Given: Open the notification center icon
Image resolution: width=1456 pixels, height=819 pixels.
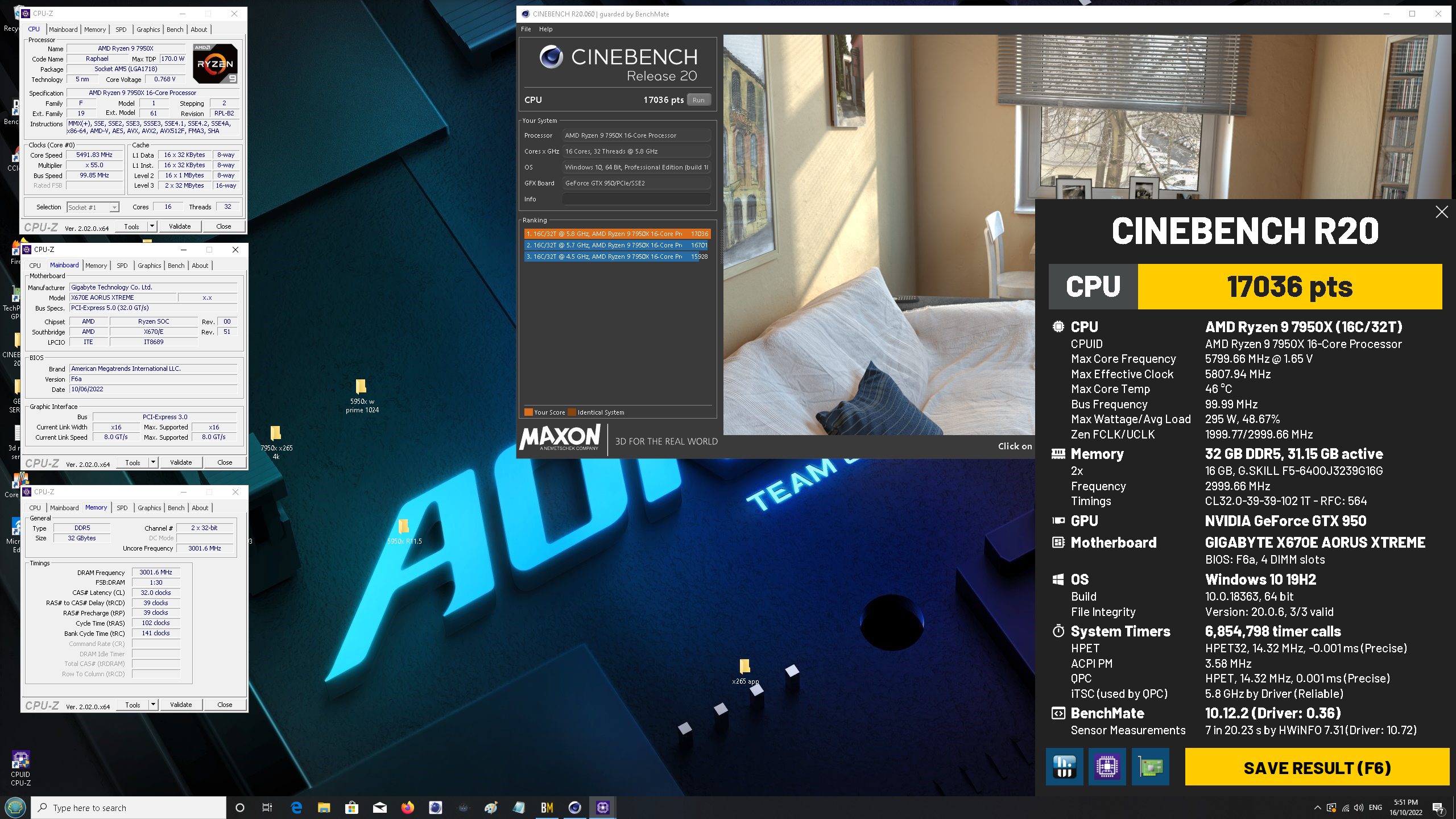Looking at the screenshot, I should pos(1438,808).
